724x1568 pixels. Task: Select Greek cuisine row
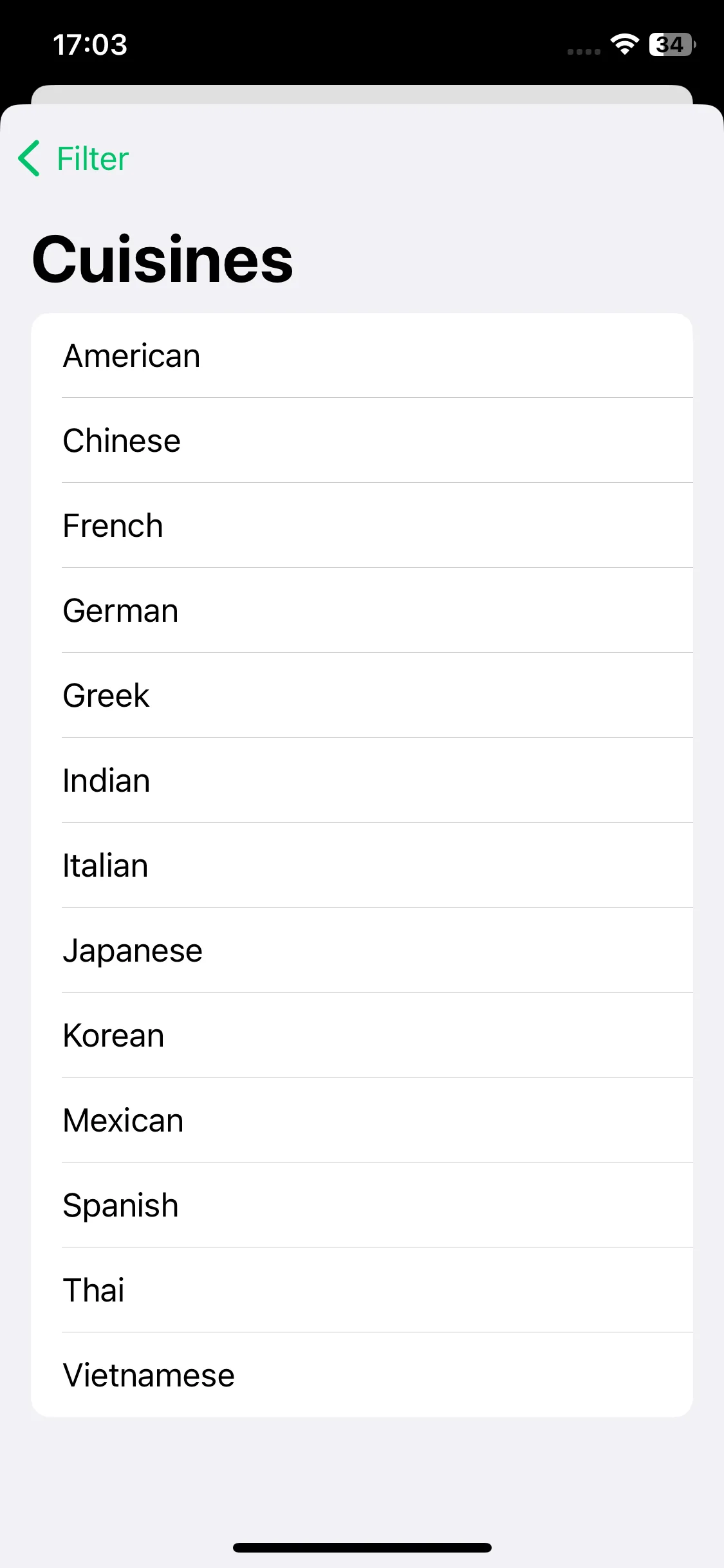tap(362, 695)
